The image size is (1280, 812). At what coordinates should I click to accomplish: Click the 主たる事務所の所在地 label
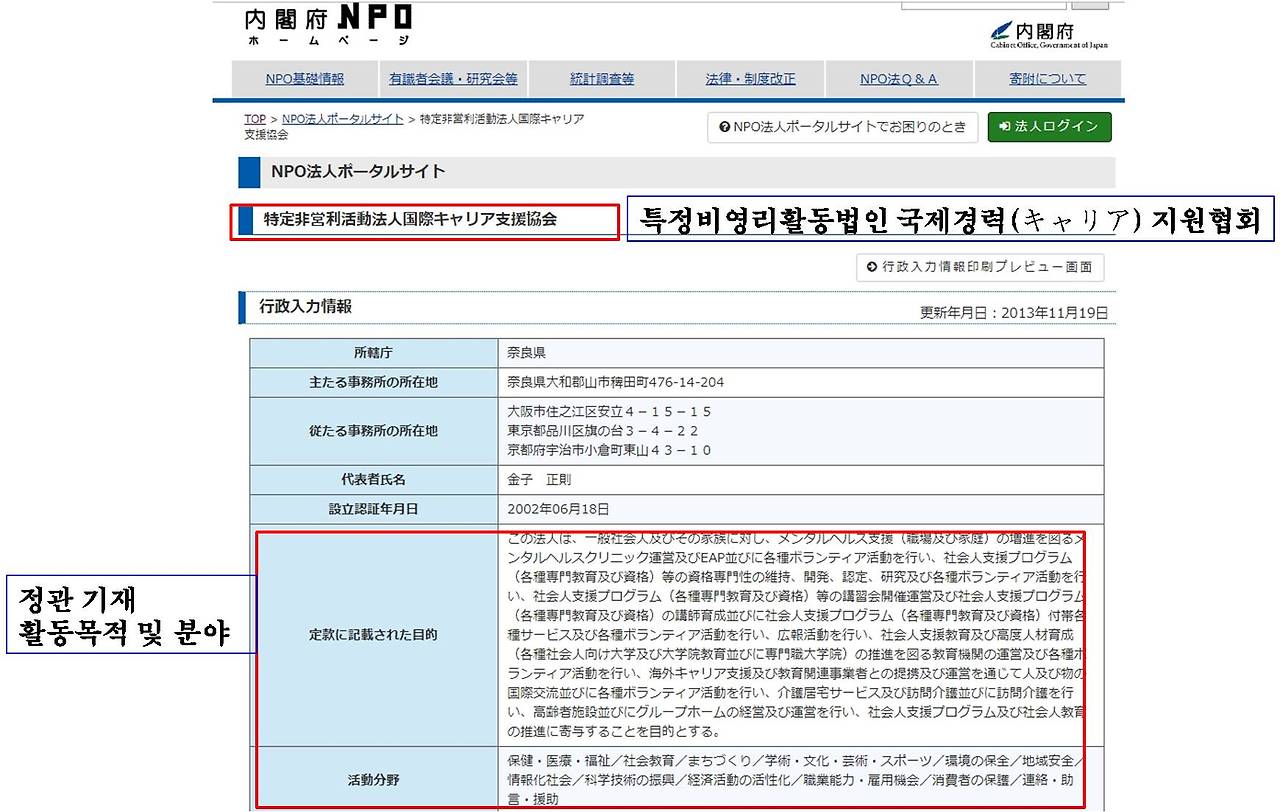374,383
